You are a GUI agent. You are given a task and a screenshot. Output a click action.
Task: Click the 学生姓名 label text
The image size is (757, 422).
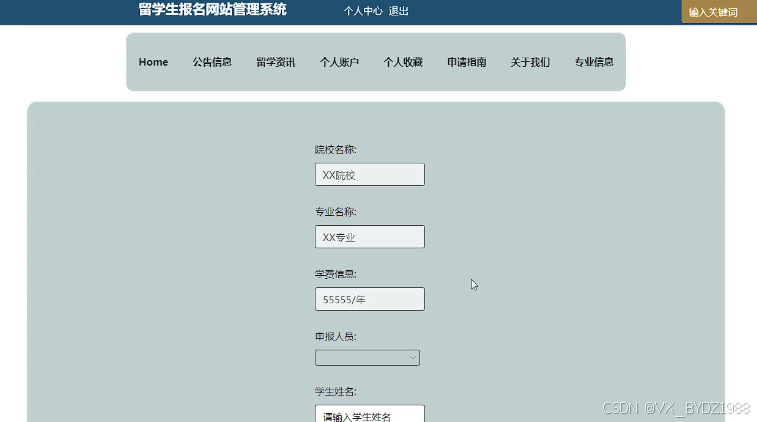point(336,392)
